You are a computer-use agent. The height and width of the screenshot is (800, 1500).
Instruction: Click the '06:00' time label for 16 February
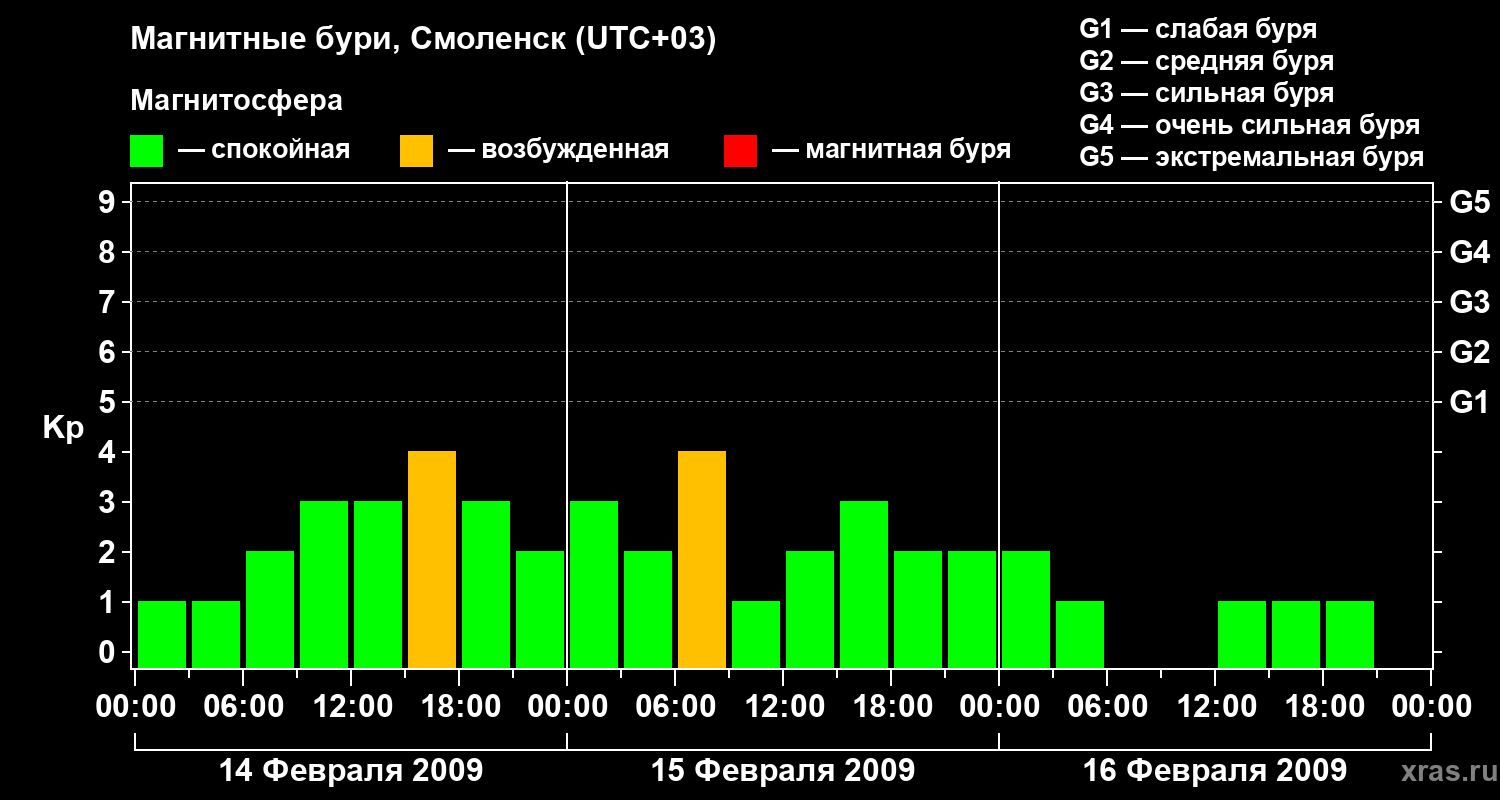point(1107,707)
